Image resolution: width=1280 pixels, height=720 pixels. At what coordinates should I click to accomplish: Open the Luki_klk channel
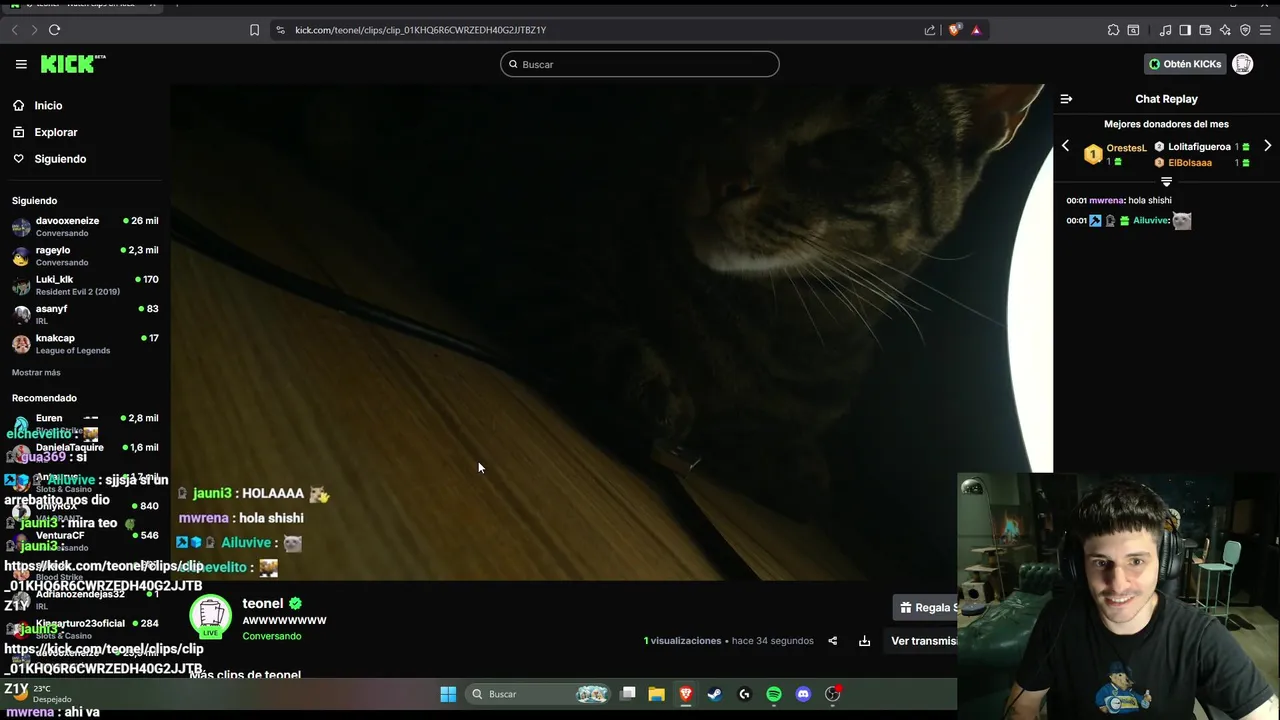84,285
